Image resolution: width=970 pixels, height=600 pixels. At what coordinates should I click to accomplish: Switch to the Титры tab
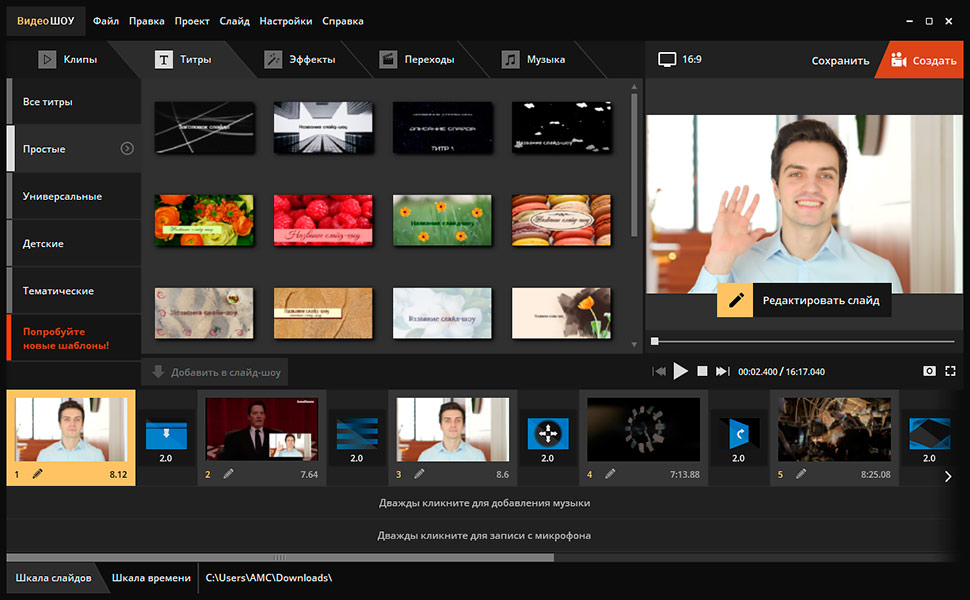[x=183, y=59]
